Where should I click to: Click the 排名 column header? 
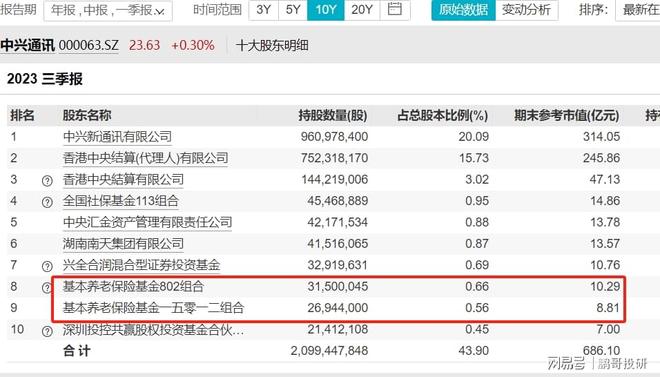pos(22,115)
